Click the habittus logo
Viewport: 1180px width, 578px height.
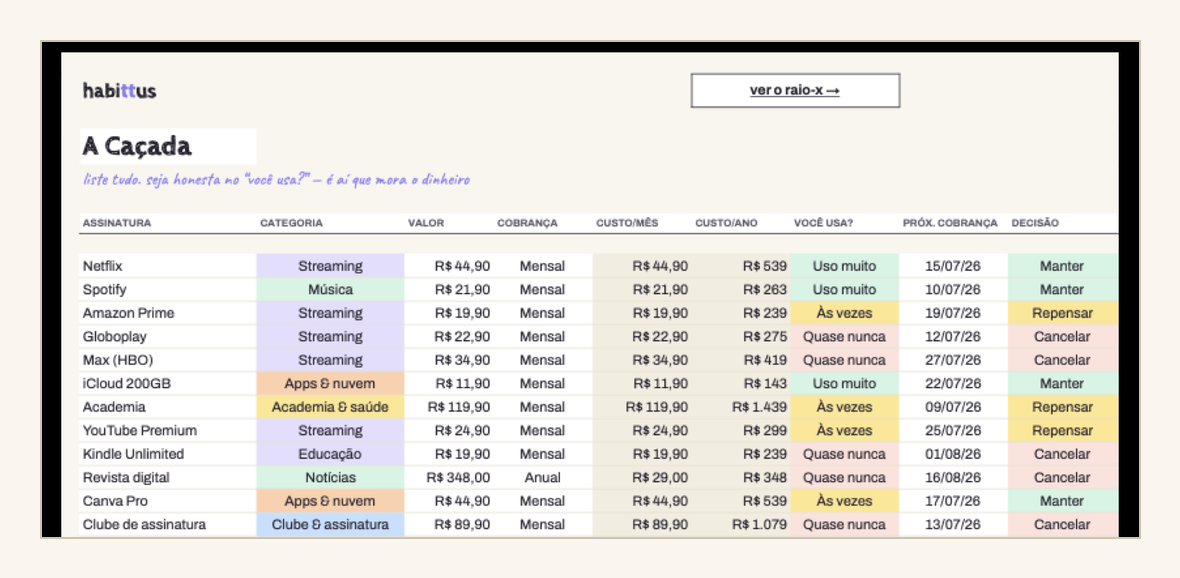[120, 91]
